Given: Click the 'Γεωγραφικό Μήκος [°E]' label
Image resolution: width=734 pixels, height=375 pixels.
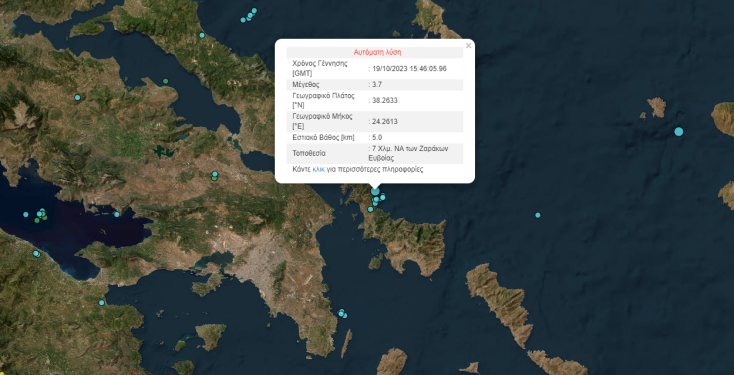Looking at the screenshot, I should (x=322, y=121).
